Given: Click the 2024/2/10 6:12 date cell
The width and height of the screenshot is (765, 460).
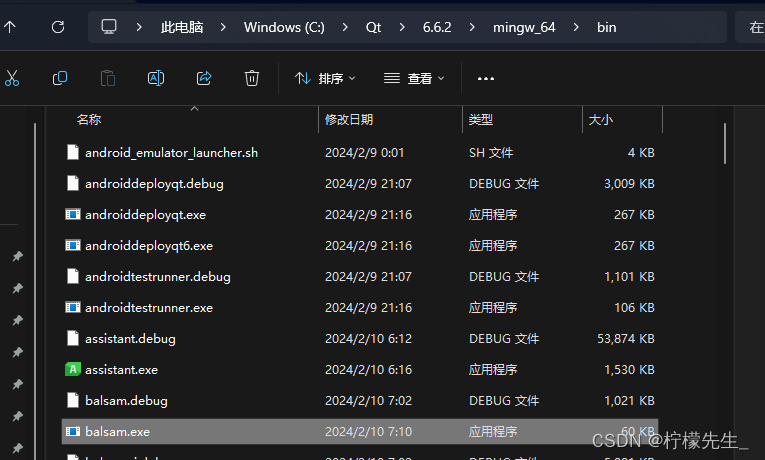Looking at the screenshot, I should click(368, 339).
